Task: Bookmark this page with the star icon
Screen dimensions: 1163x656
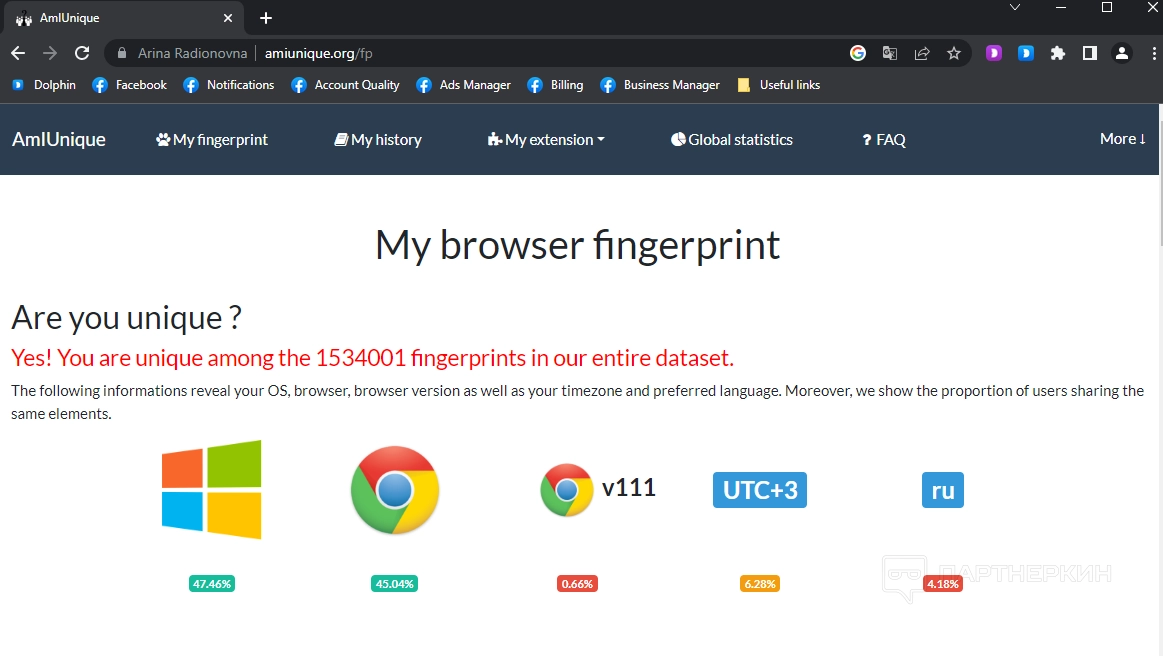Action: coord(954,53)
